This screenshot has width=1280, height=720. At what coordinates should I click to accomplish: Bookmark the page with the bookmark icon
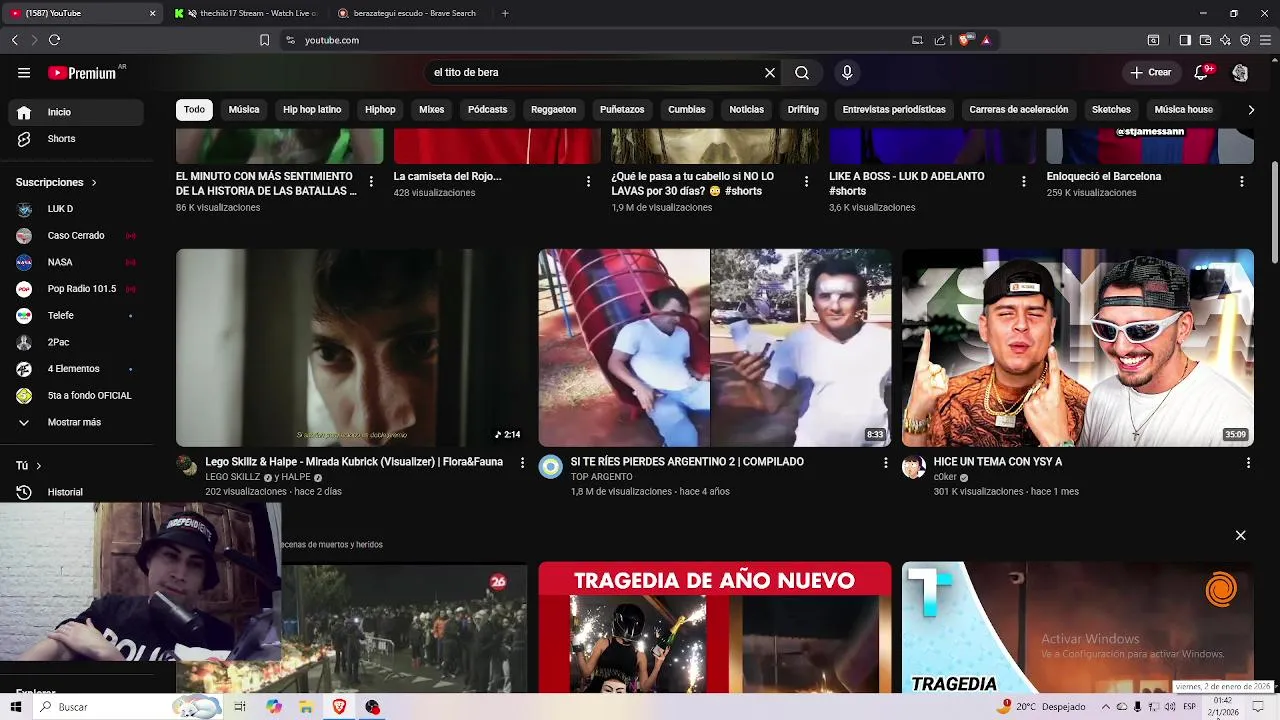[264, 40]
